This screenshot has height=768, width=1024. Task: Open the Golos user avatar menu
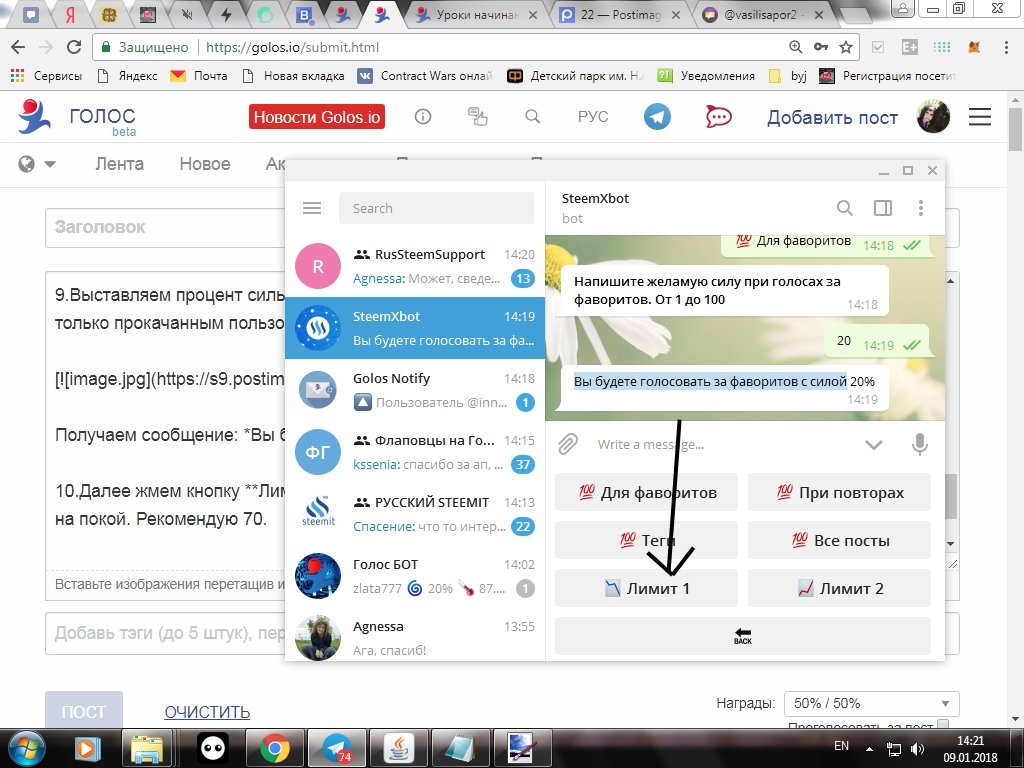click(933, 117)
